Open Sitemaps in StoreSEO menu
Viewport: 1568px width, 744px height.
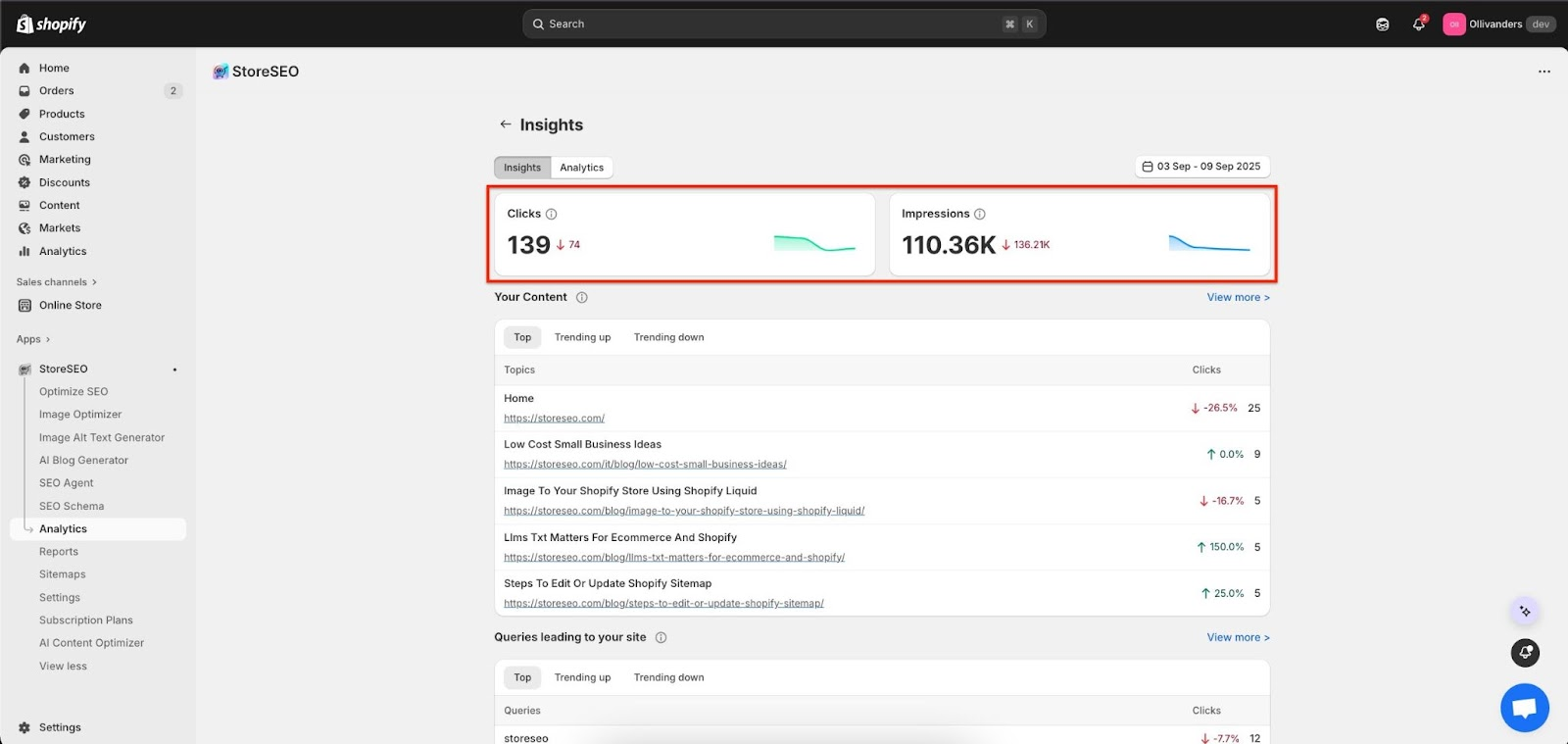63,574
